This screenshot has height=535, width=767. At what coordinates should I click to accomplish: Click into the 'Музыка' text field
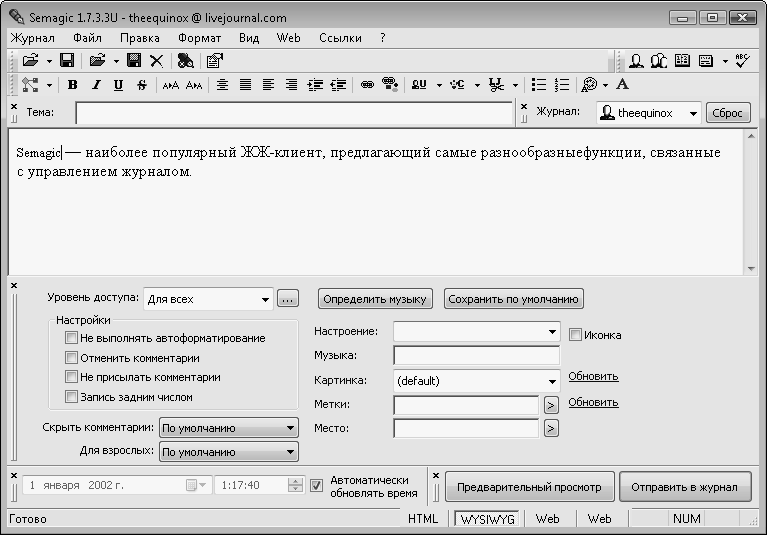point(477,356)
